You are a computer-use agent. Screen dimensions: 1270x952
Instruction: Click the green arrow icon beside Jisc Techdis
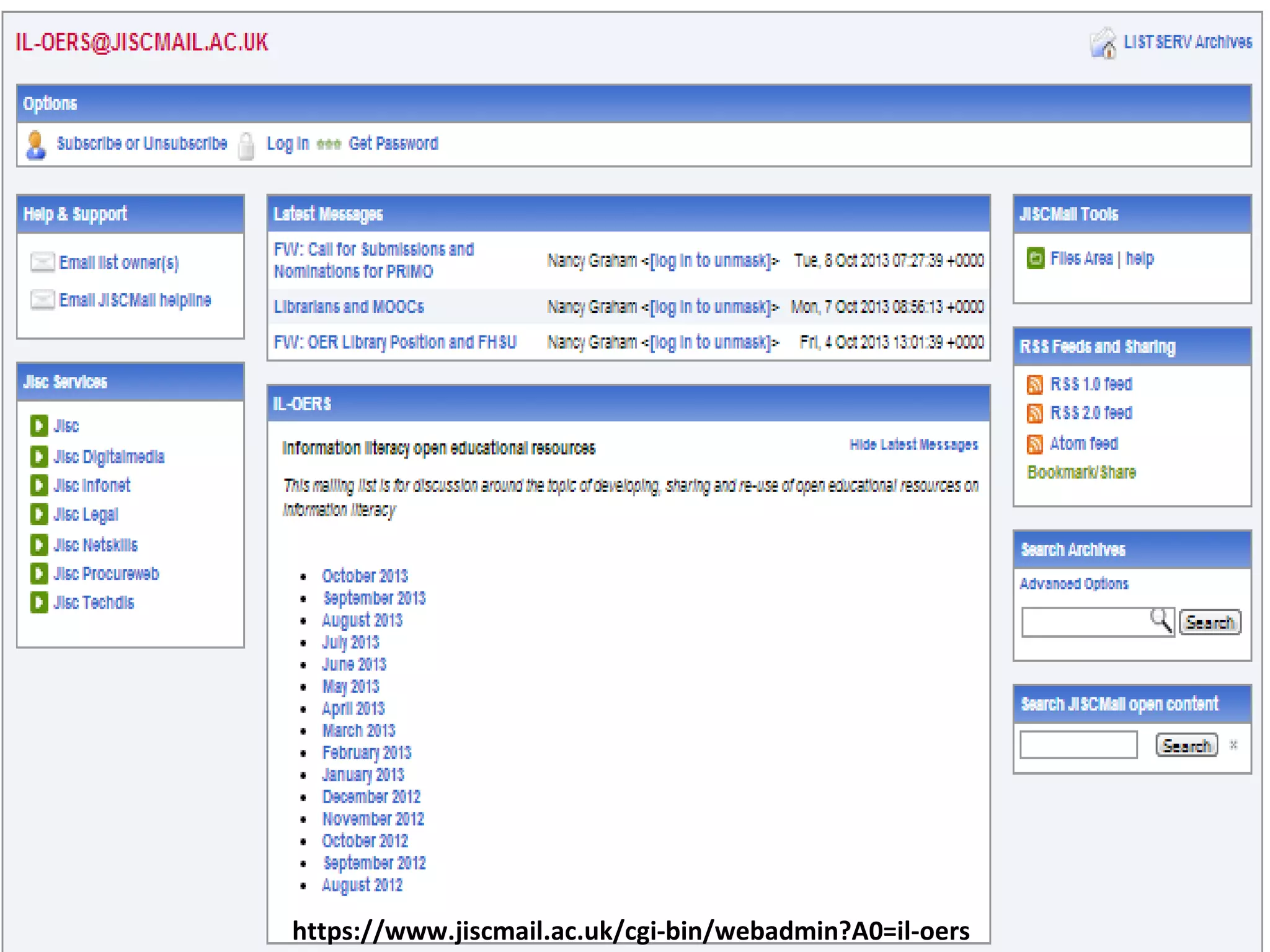[38, 602]
